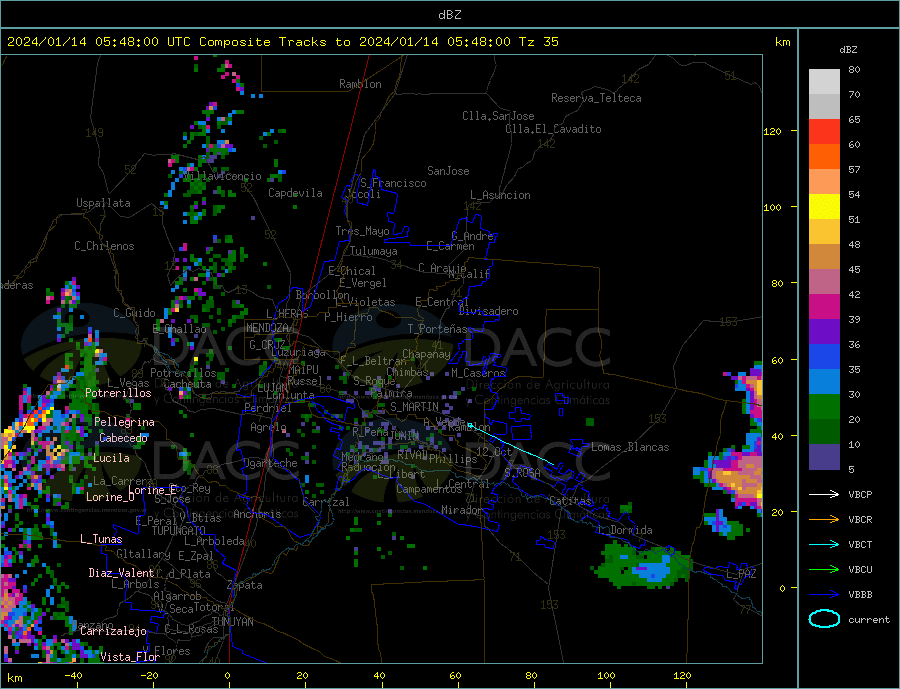Click the MENDOZA city label on the map
Screen dimensions: 900x689
(x=268, y=327)
